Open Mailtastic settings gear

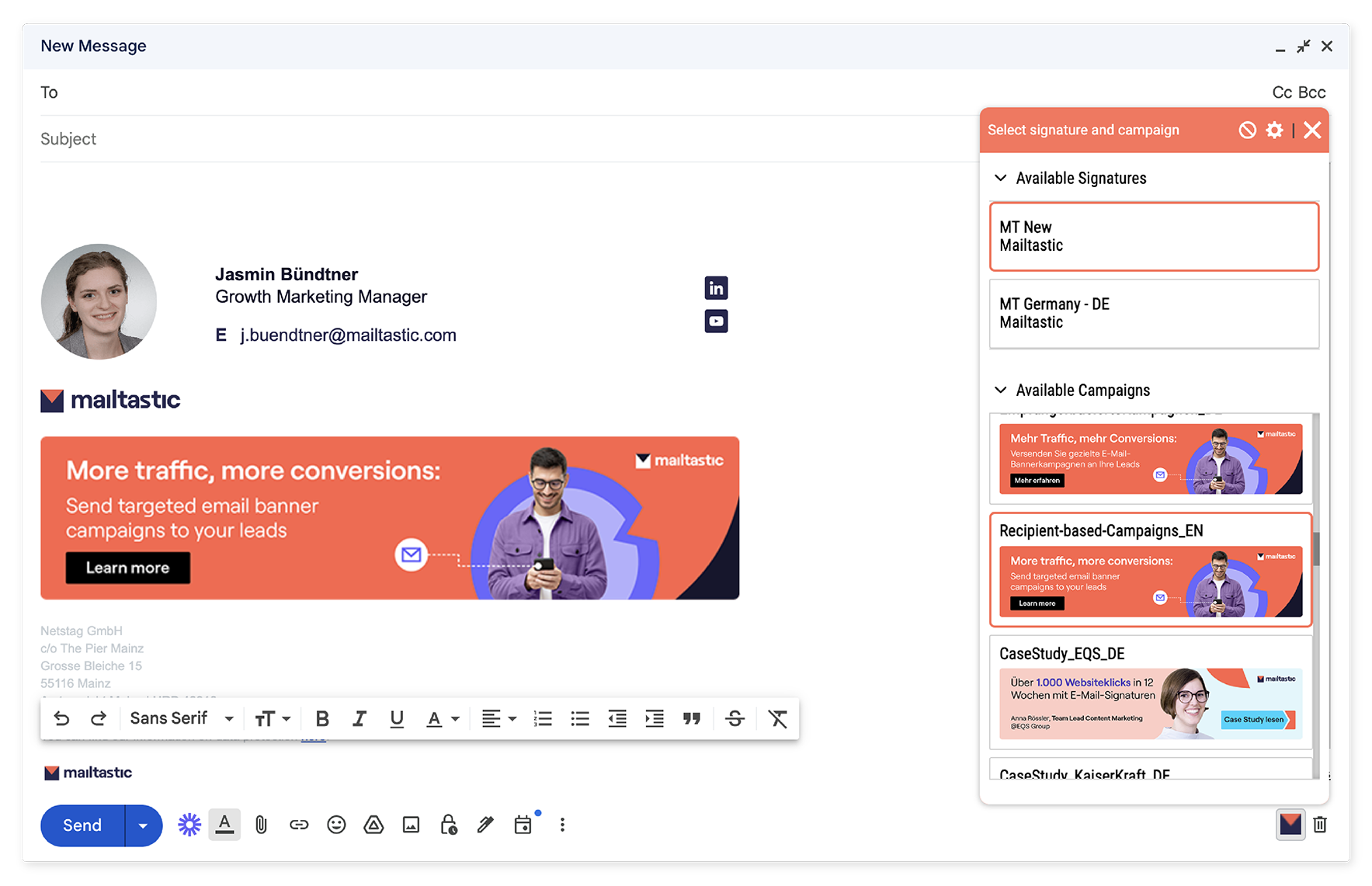pos(1274,130)
